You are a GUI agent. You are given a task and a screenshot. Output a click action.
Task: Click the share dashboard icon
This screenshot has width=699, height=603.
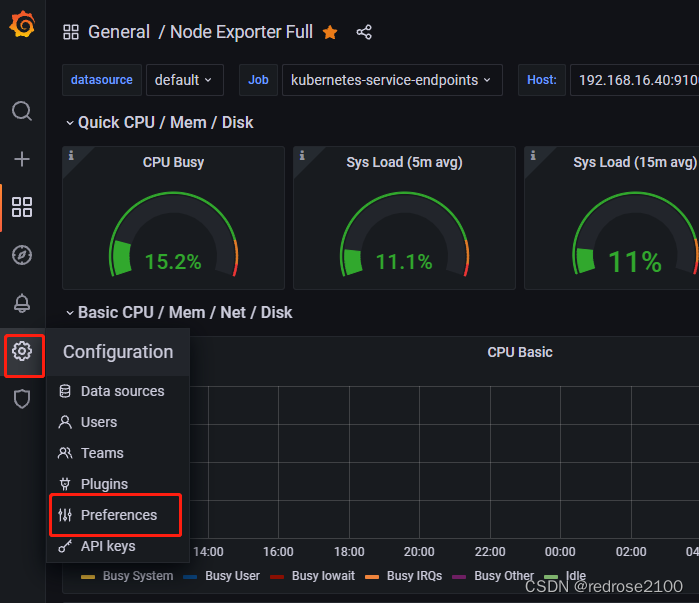(x=364, y=32)
